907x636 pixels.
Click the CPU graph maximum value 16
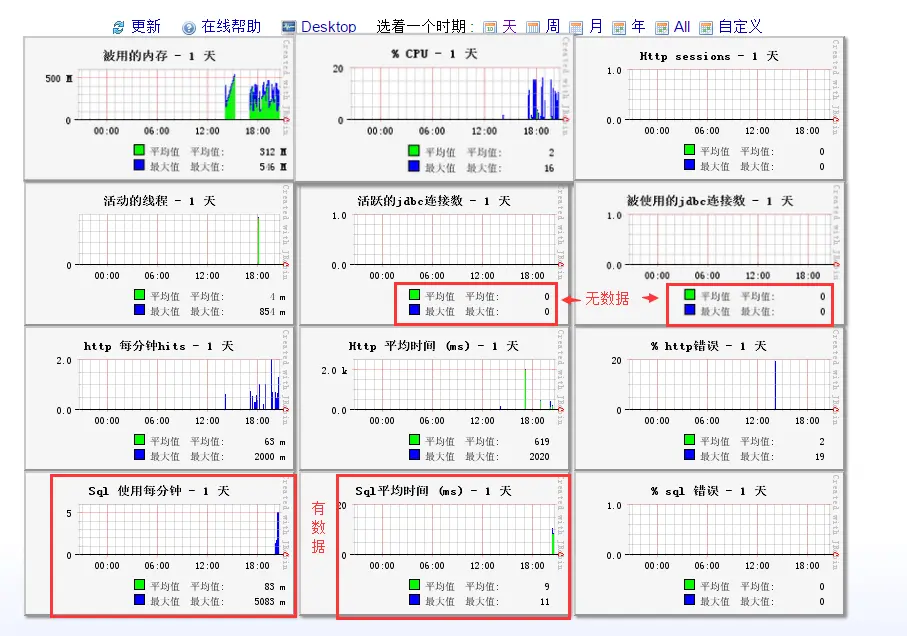(549, 168)
